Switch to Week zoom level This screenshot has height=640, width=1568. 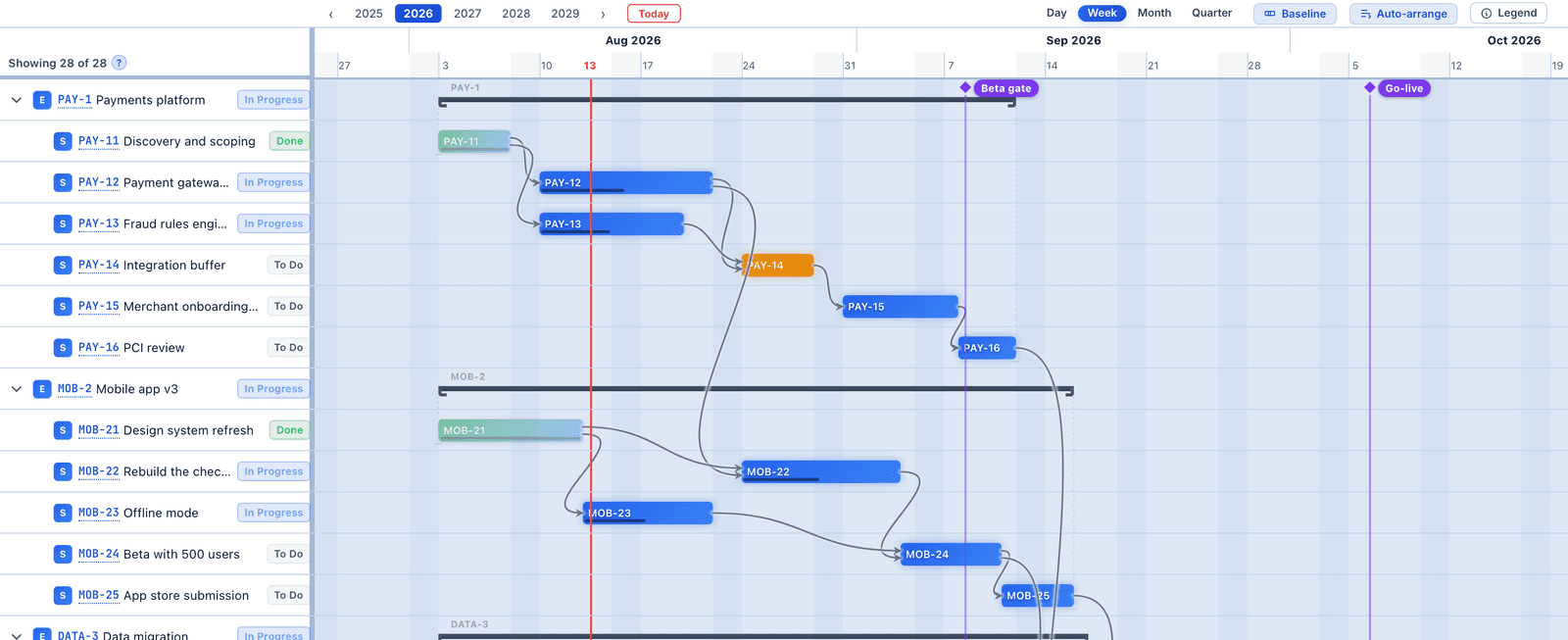point(1102,13)
